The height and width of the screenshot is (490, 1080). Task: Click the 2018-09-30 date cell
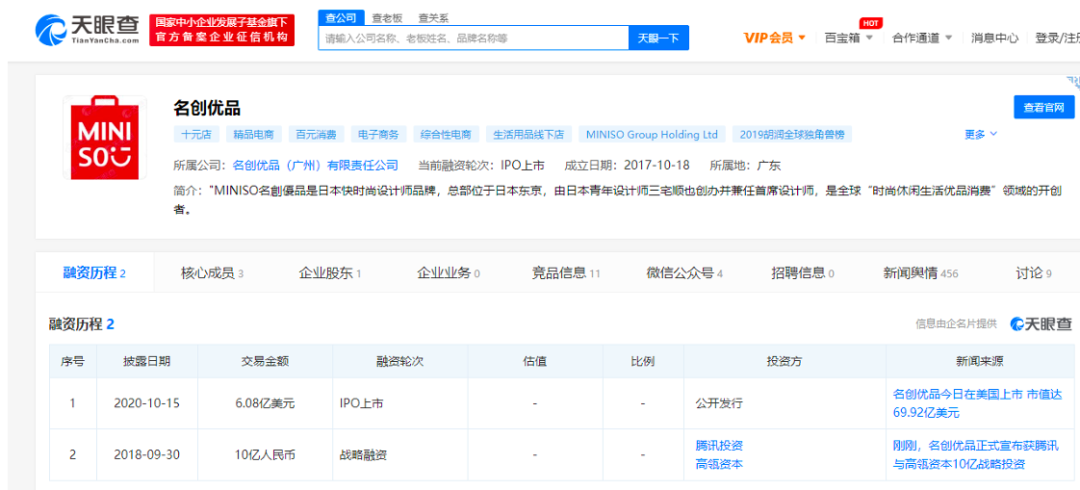[147, 455]
